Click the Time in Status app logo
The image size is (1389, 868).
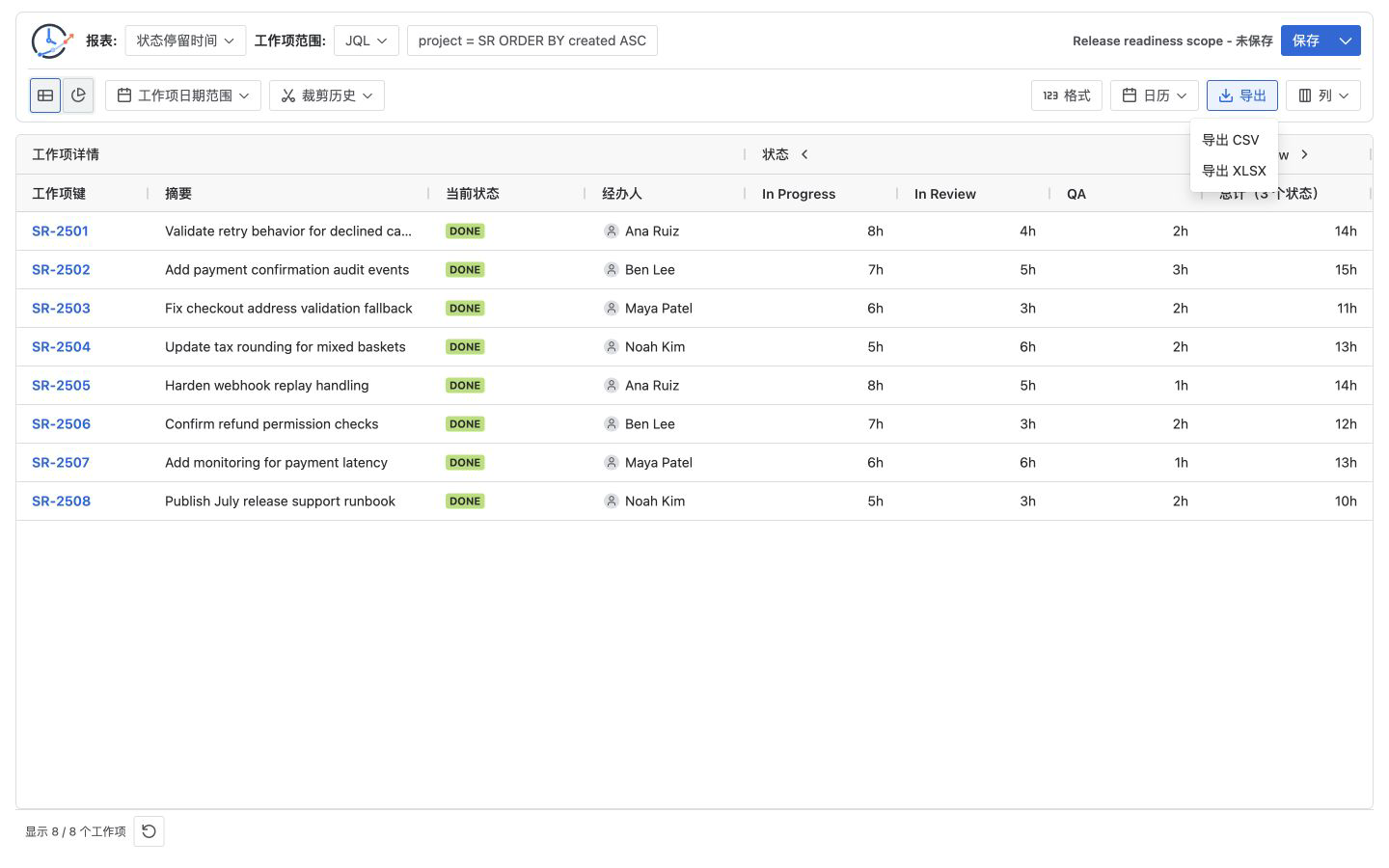tap(51, 41)
